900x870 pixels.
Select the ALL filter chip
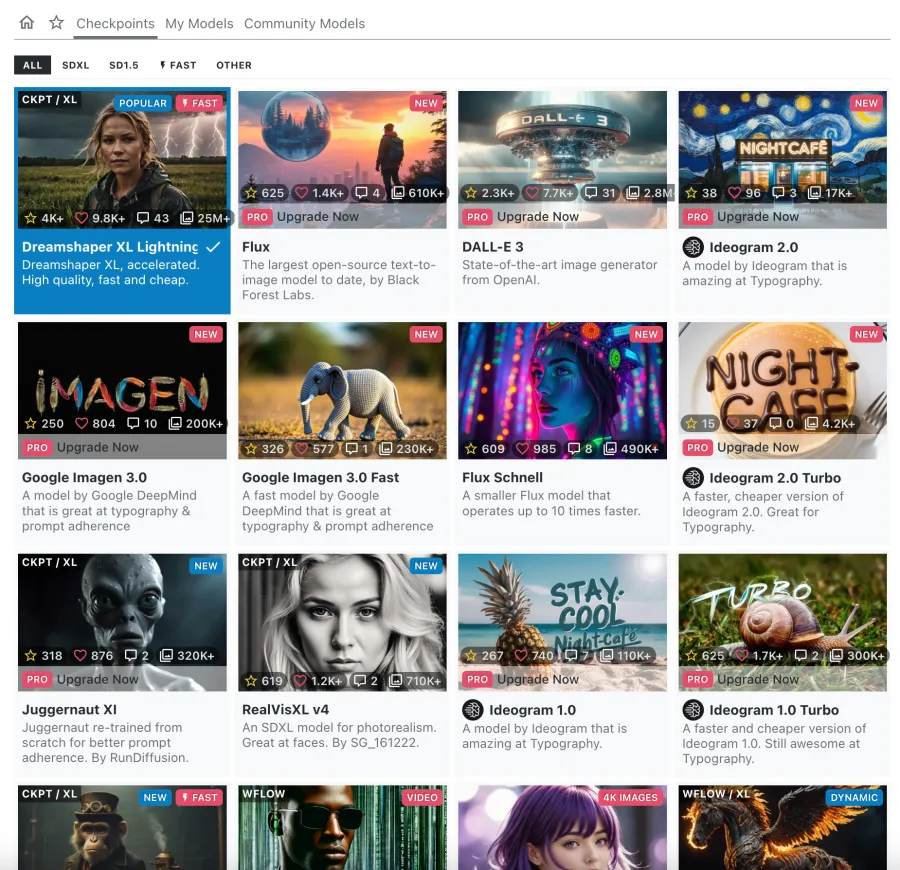pos(33,65)
